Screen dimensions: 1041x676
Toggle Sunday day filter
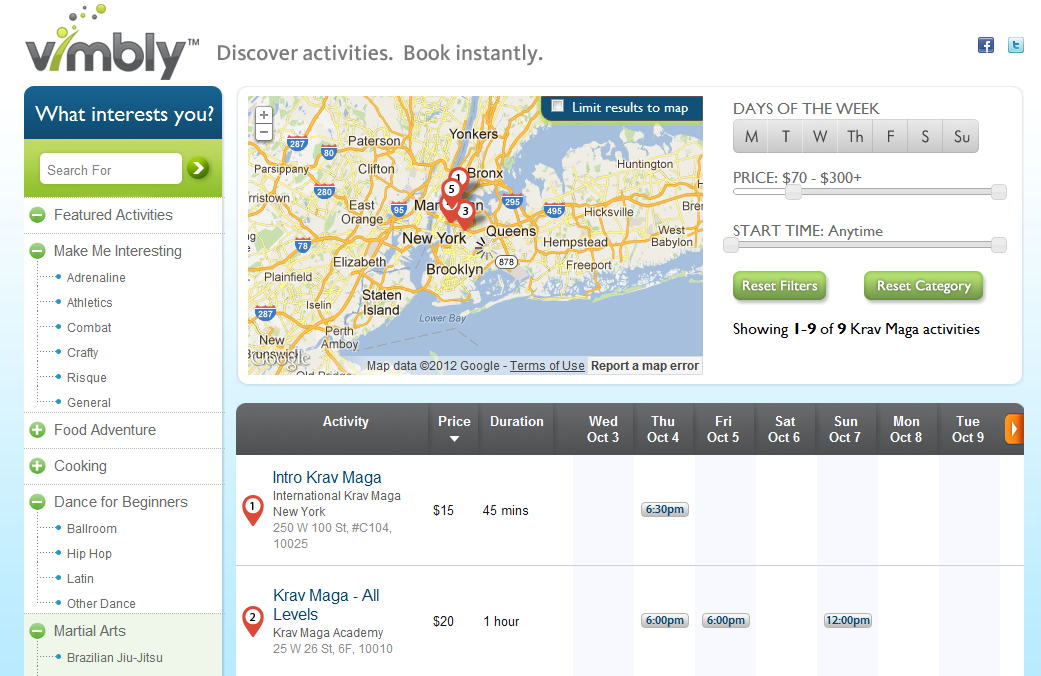[x=961, y=136]
